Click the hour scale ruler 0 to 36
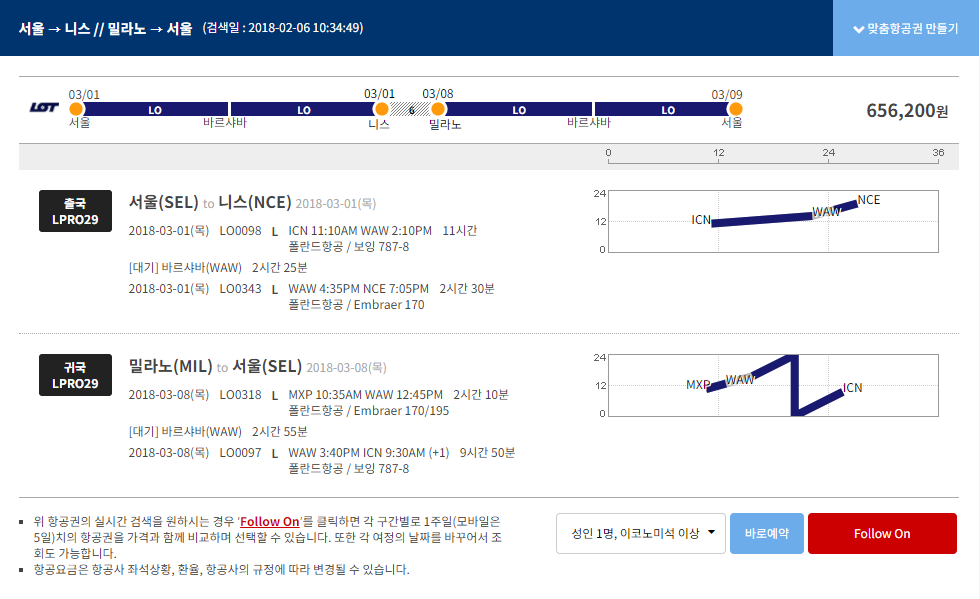 (773, 156)
